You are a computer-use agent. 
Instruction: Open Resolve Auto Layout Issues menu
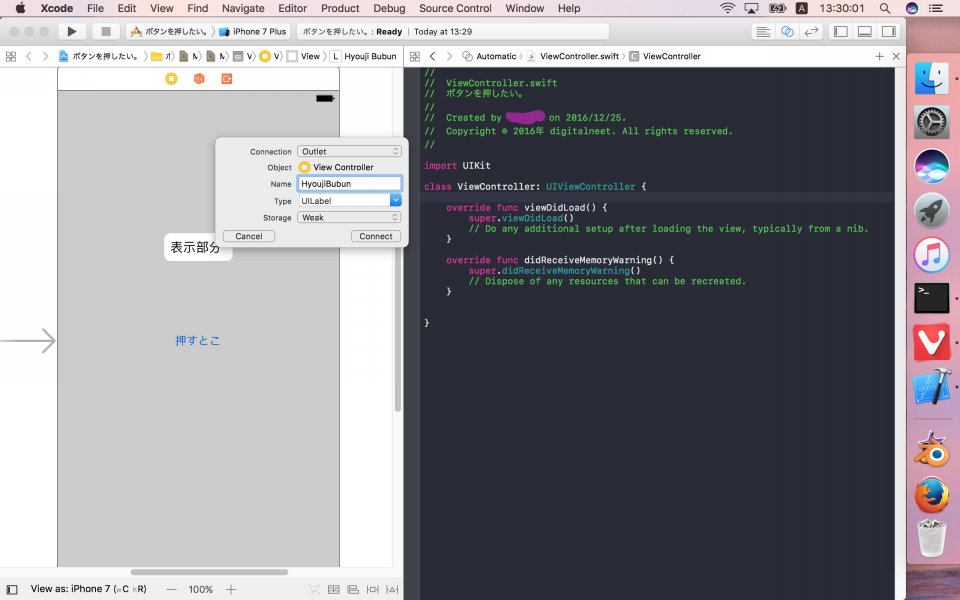pyautogui.click(x=392, y=590)
